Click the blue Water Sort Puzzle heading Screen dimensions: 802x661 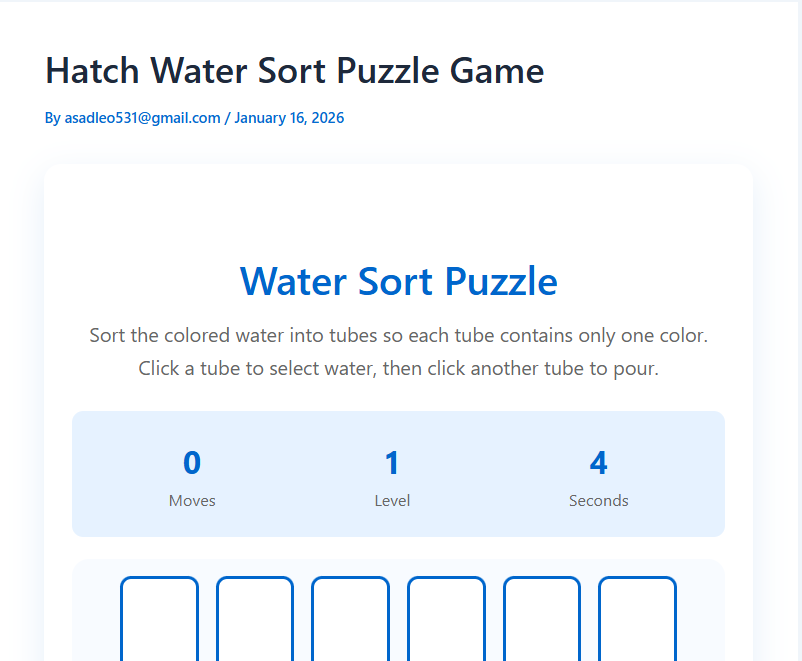(x=398, y=281)
